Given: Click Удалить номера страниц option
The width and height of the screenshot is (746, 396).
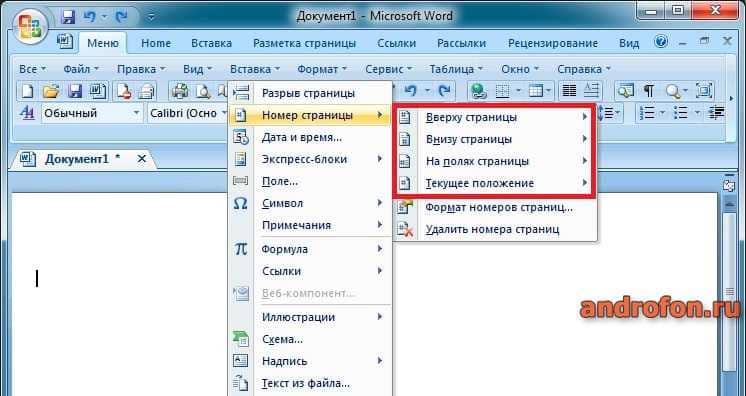Looking at the screenshot, I should (495, 229).
